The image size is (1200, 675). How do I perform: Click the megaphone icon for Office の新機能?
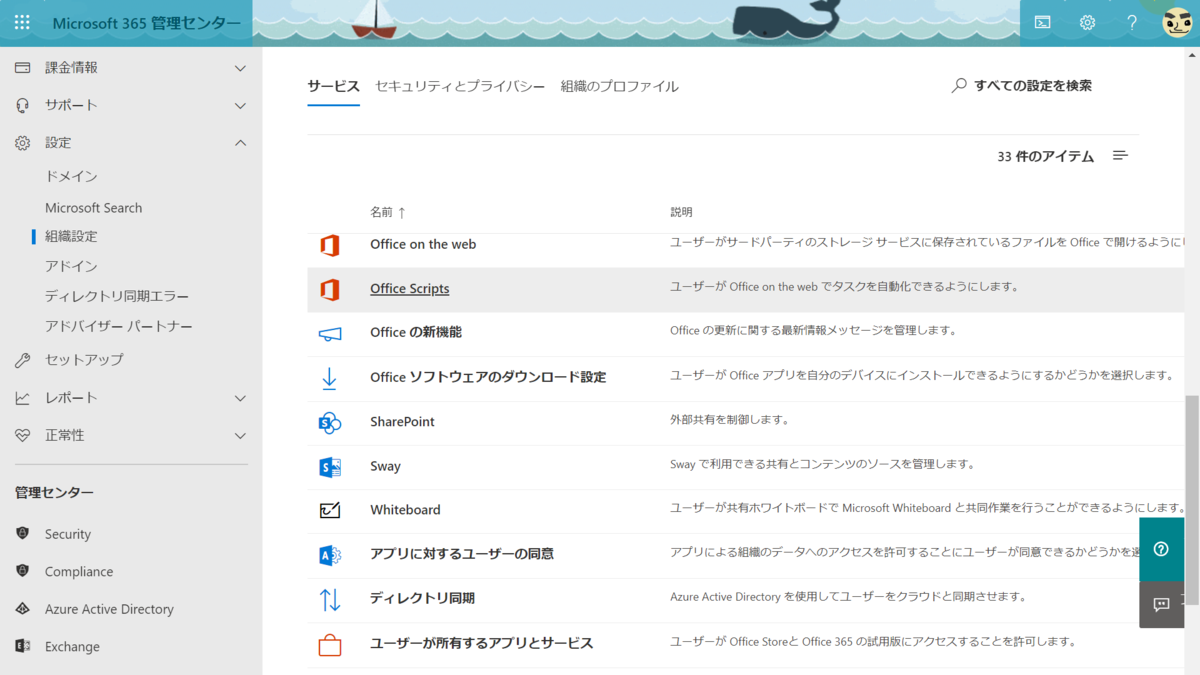(331, 333)
